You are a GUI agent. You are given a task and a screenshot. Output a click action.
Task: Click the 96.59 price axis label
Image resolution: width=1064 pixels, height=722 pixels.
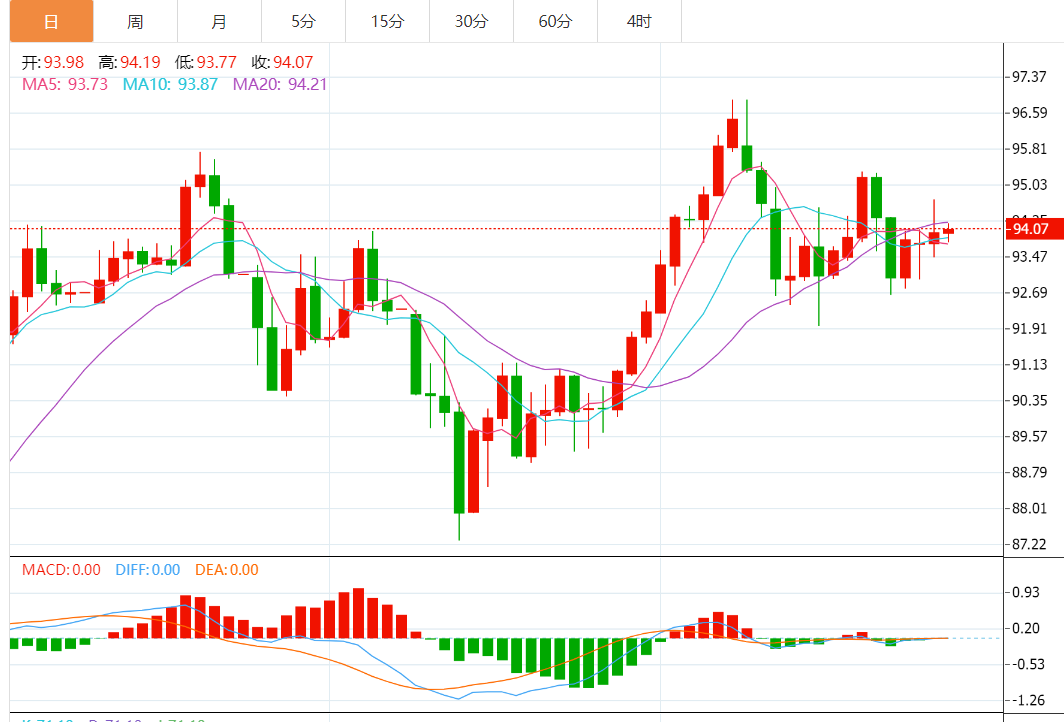[1029, 113]
